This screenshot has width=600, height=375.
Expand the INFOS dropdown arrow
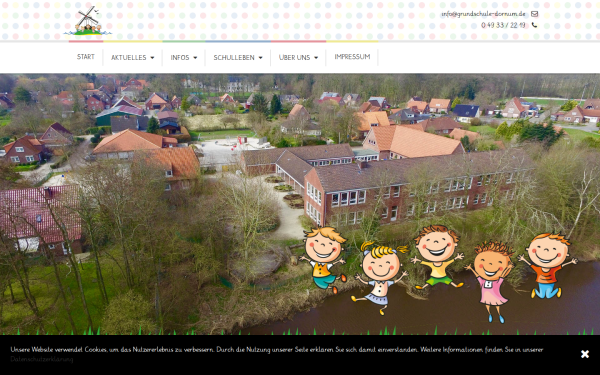coord(195,58)
